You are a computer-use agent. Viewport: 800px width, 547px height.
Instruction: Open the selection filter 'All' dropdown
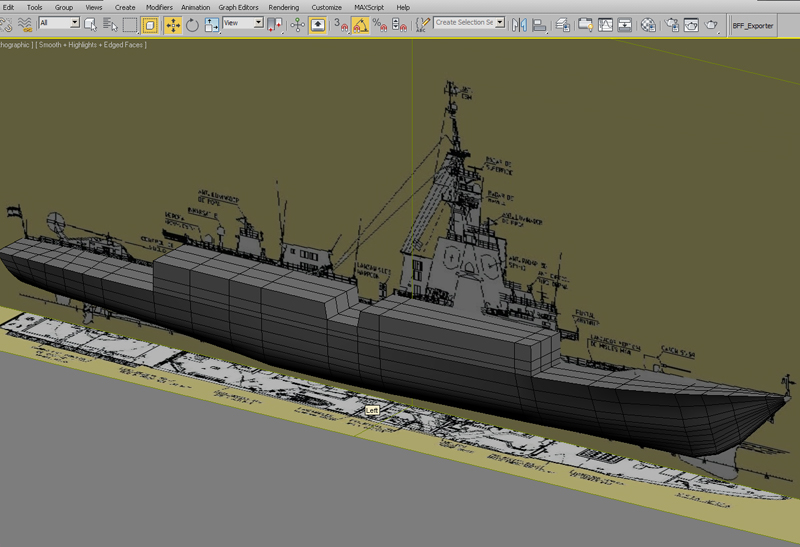click(x=74, y=23)
